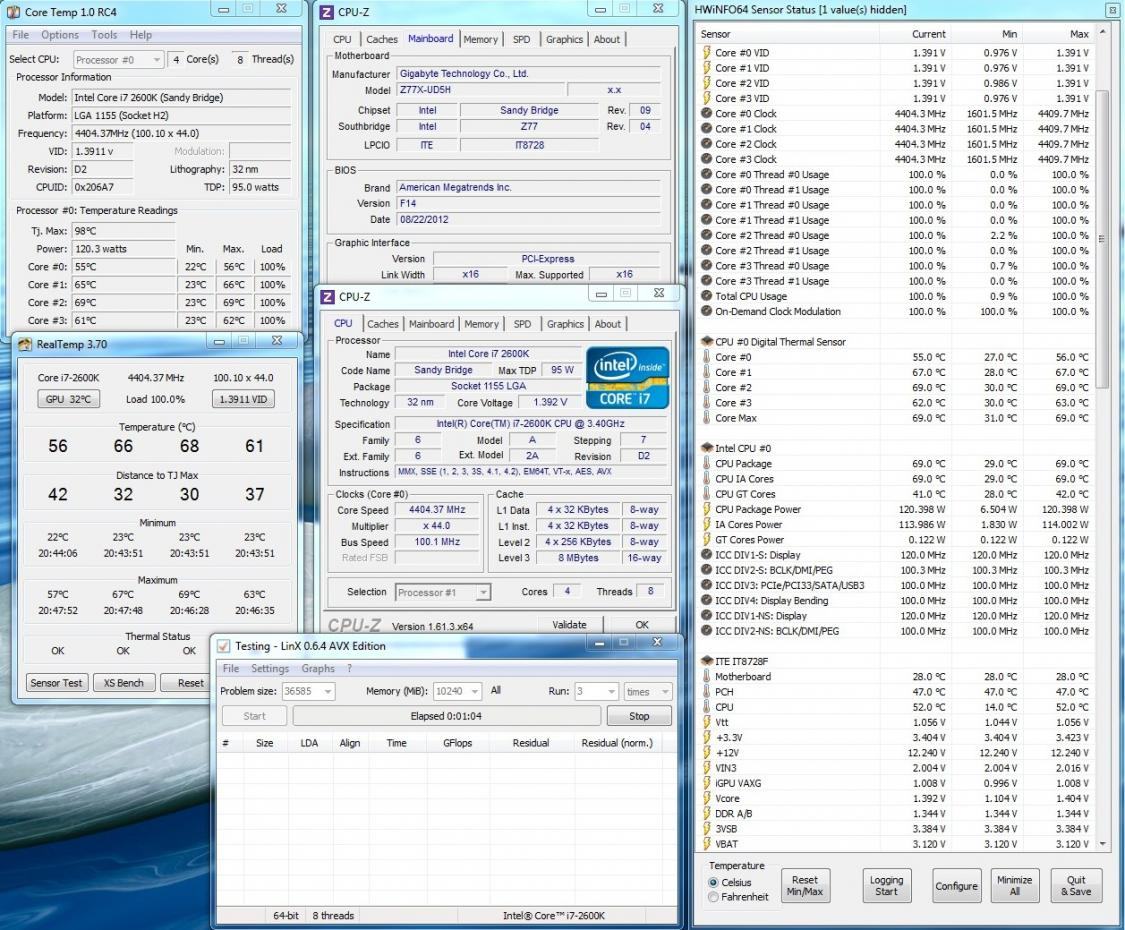Click HWiNFO Reset Min/Max button

tap(804, 886)
